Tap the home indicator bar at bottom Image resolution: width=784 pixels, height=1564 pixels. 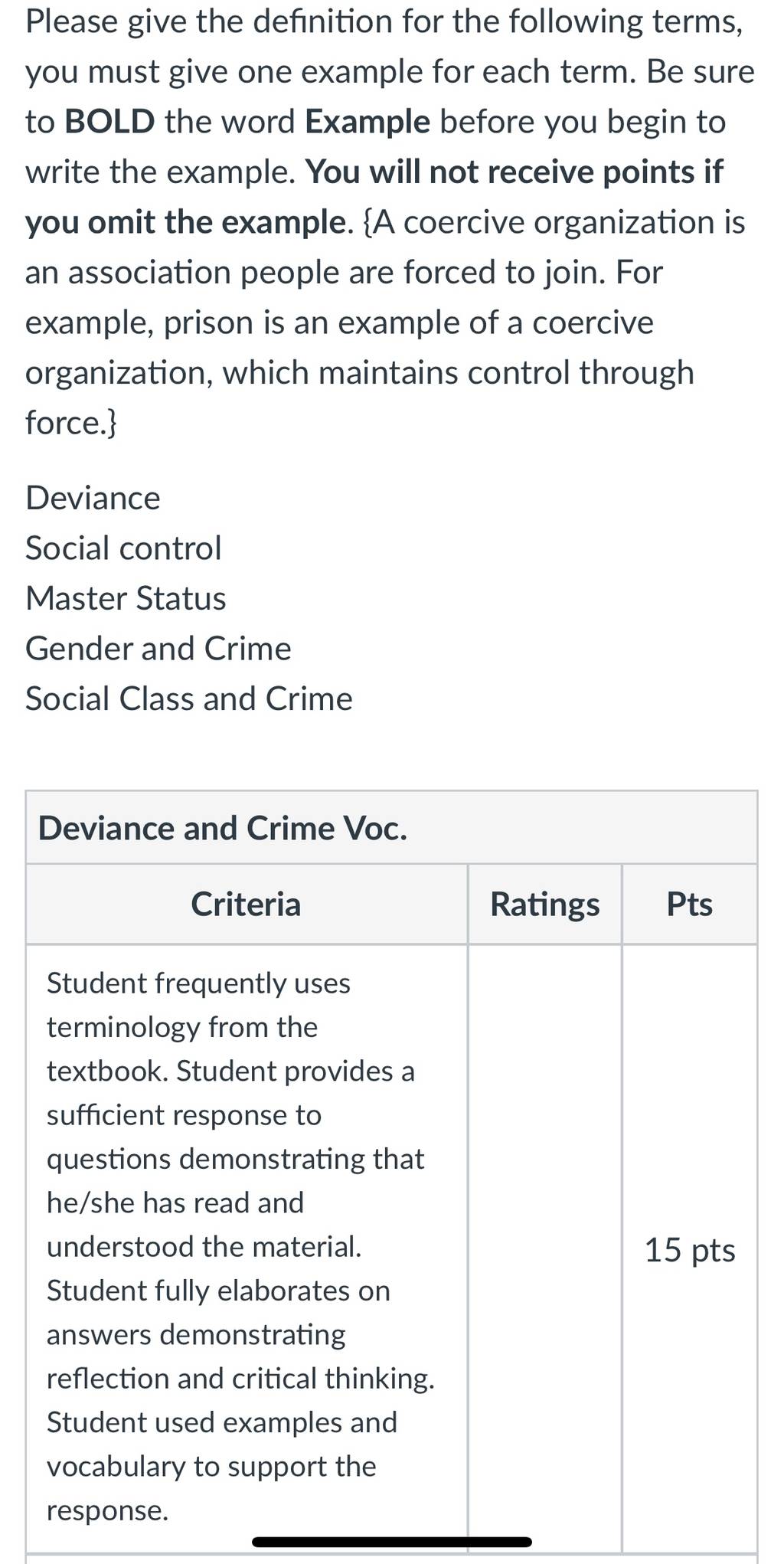392,1541
